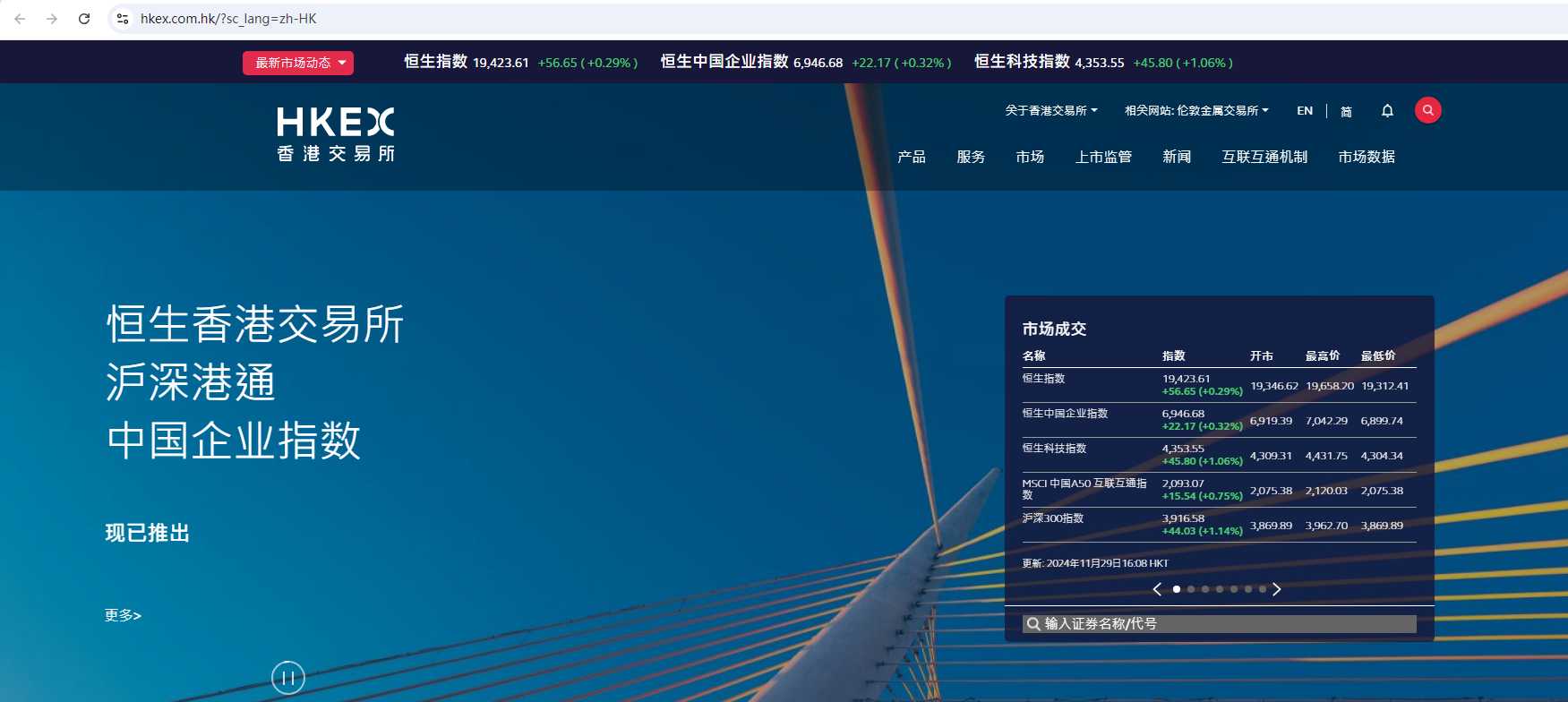Click the 最低价 column header

pos(1378,355)
